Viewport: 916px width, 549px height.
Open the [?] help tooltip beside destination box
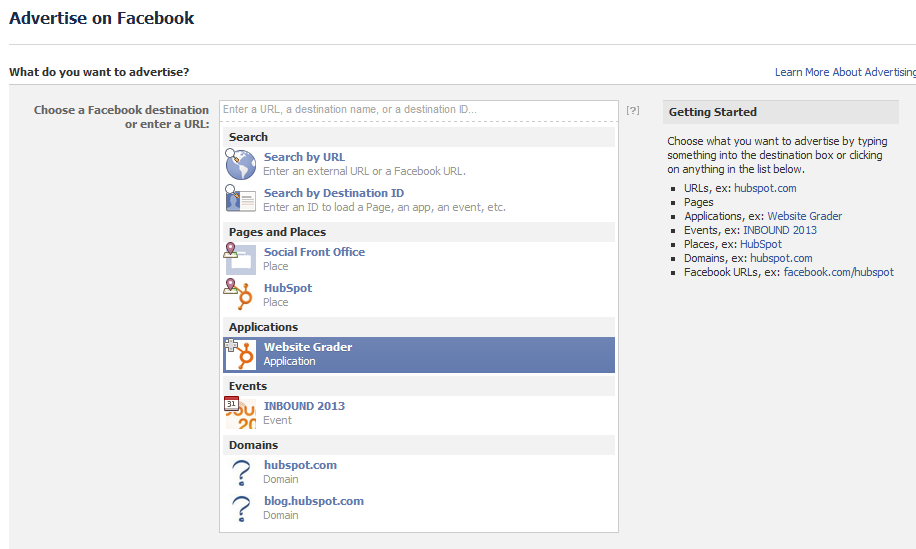(633, 110)
